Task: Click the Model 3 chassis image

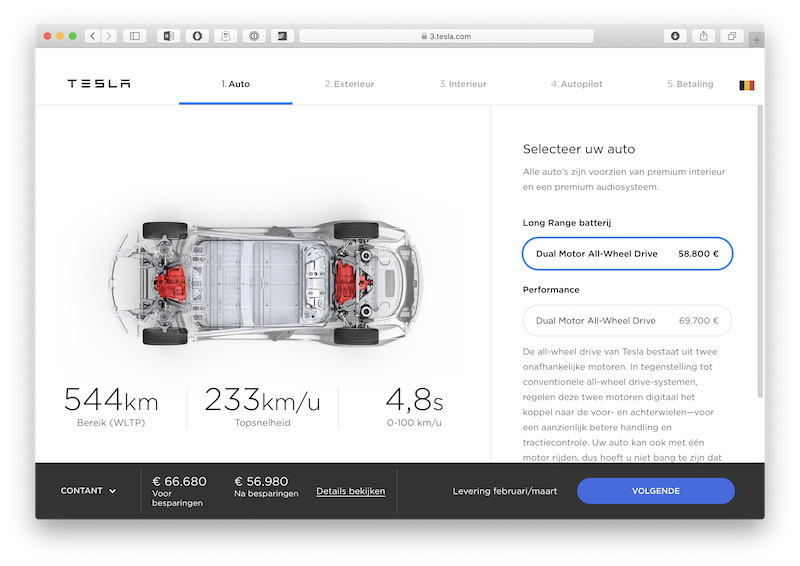Action: tap(265, 283)
